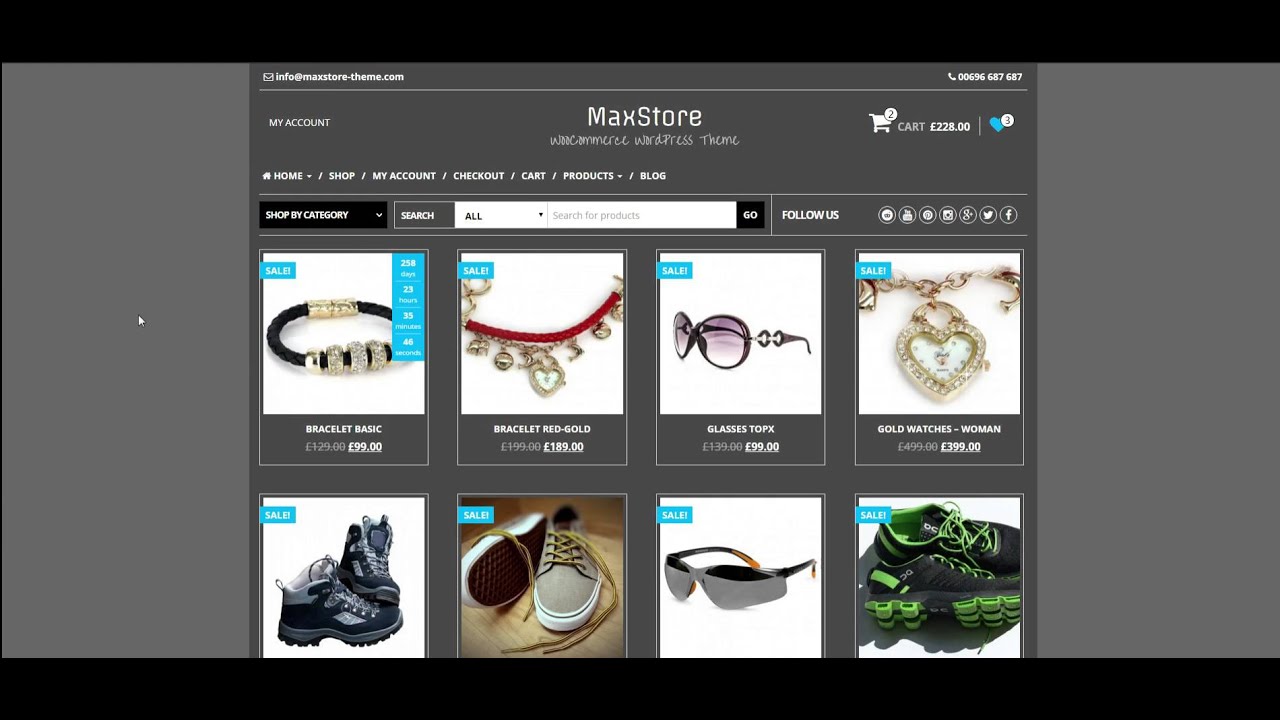Open the Bracelet Red-Gold product image

pos(542,333)
